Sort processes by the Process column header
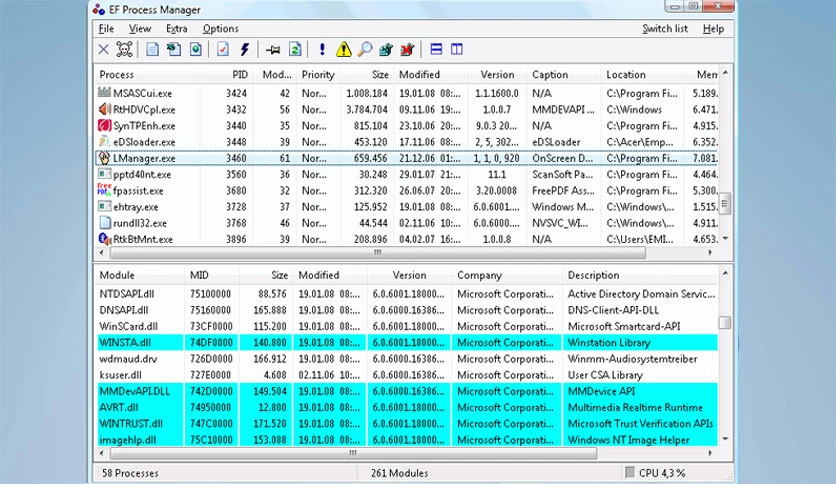This screenshot has height=484, width=836. click(x=148, y=75)
